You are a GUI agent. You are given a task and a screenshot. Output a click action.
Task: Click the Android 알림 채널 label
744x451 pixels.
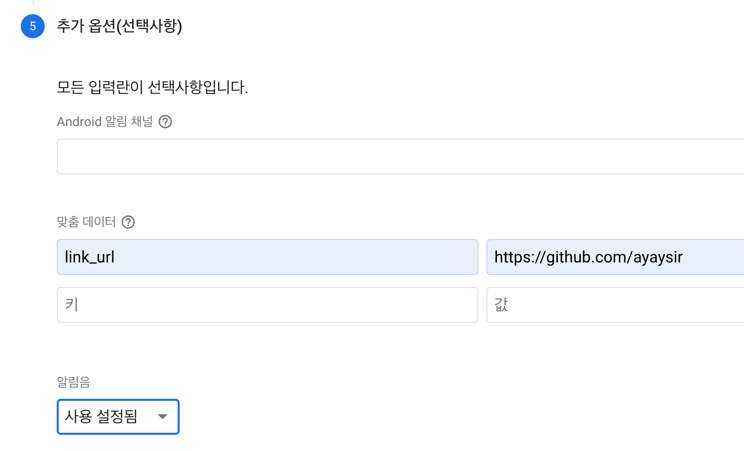click(105, 122)
